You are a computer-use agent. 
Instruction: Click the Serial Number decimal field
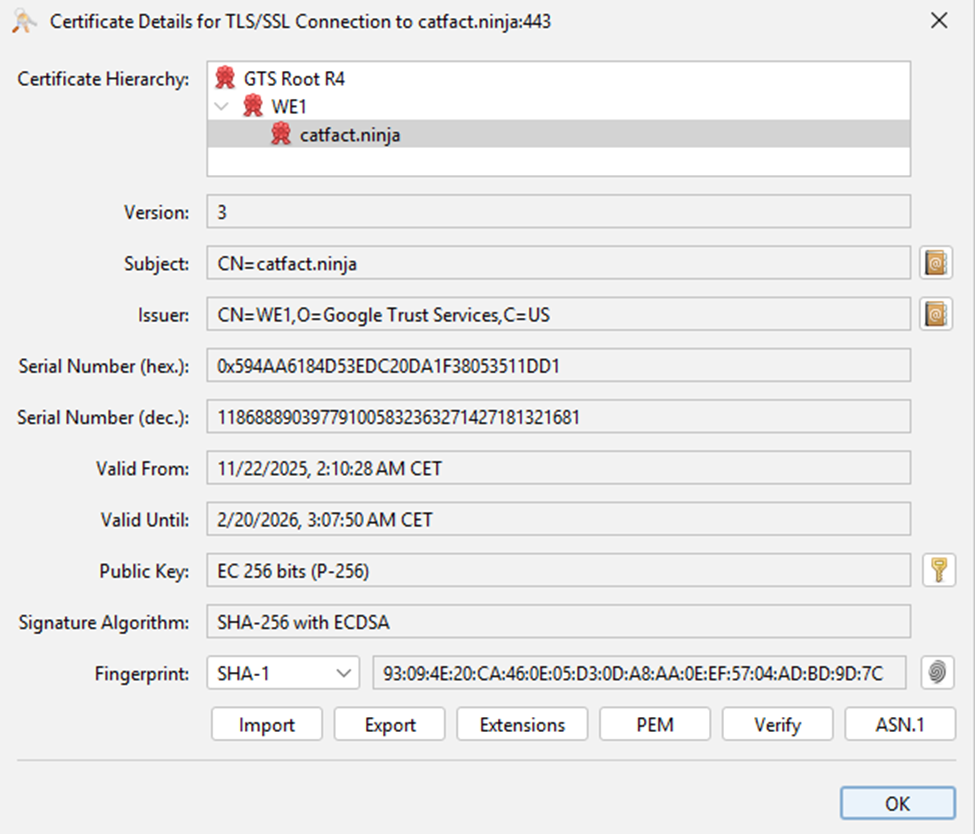pyautogui.click(x=558, y=416)
